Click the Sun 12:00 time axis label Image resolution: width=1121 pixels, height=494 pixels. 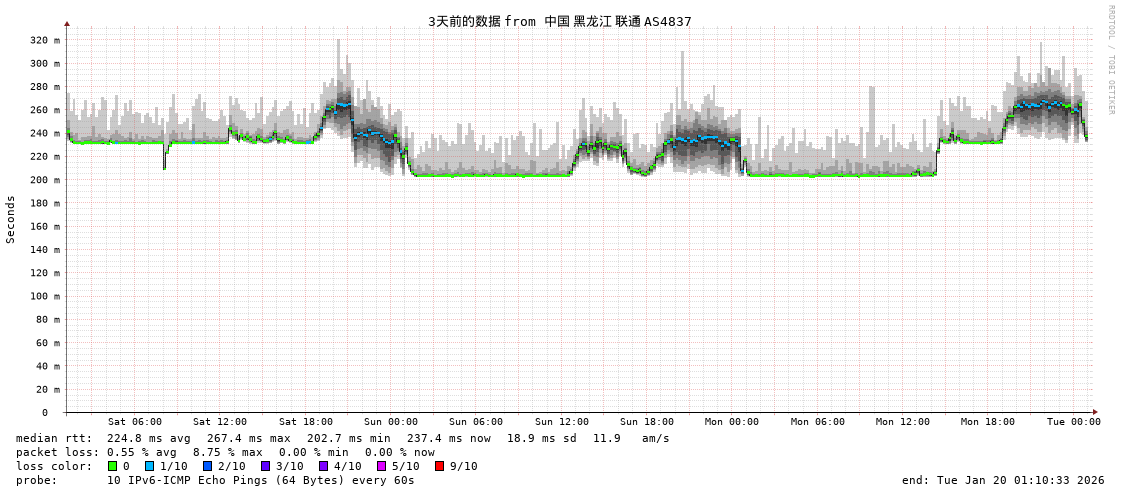point(561,422)
